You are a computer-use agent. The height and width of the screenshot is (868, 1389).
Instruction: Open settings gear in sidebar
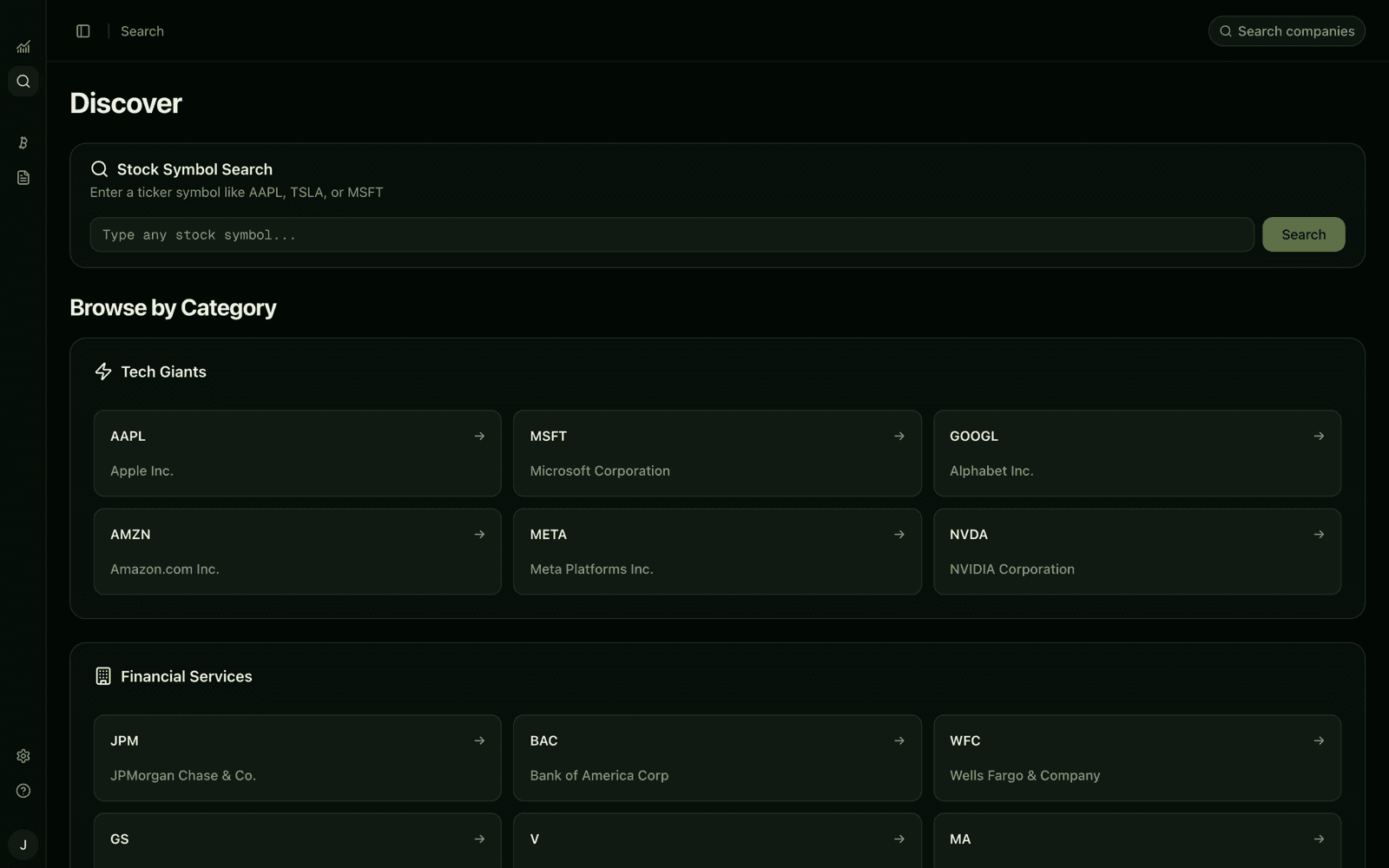pyautogui.click(x=23, y=756)
